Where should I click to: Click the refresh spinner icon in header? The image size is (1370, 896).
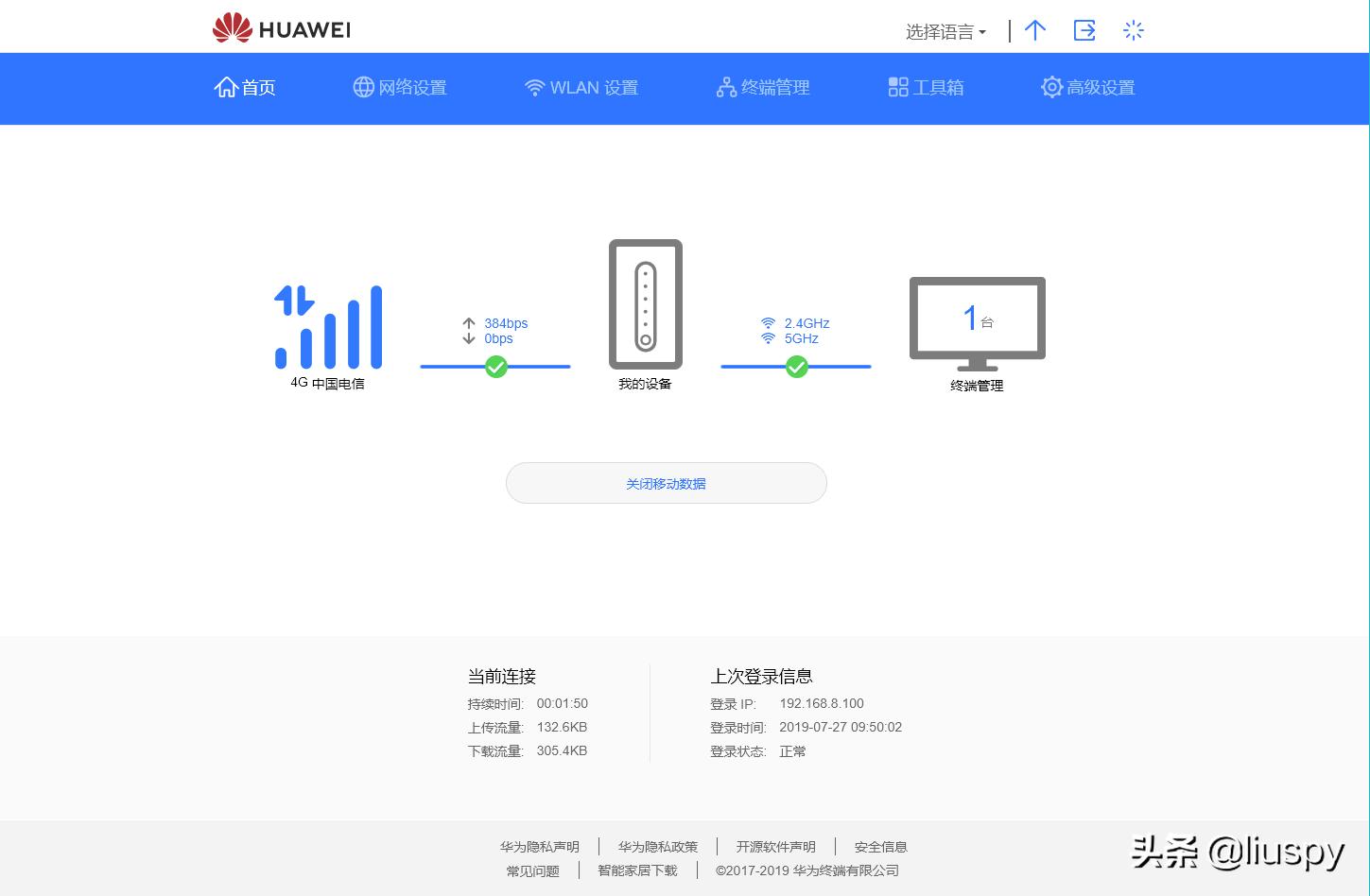tap(1133, 30)
